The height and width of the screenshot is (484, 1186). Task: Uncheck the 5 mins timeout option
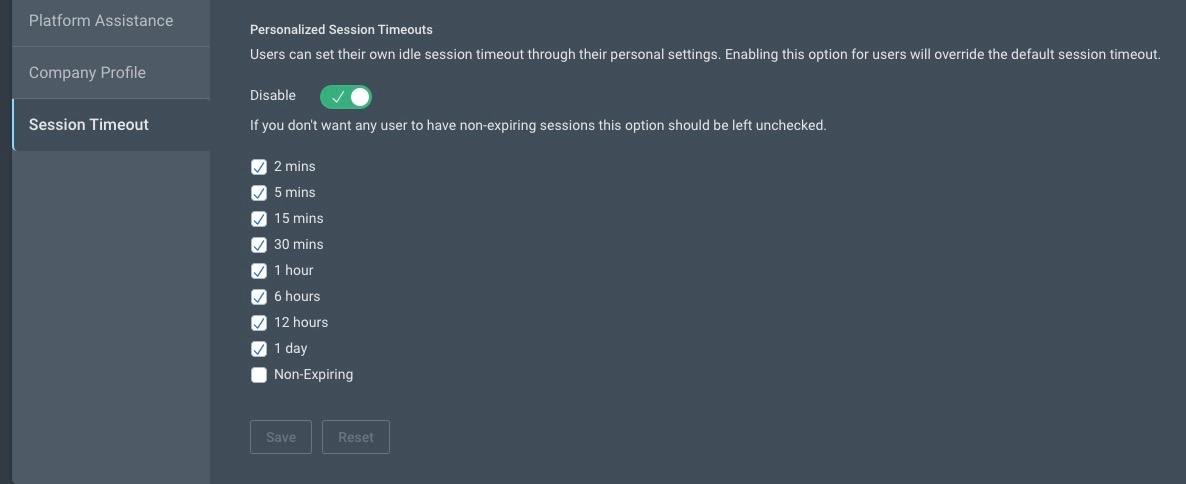click(x=259, y=193)
